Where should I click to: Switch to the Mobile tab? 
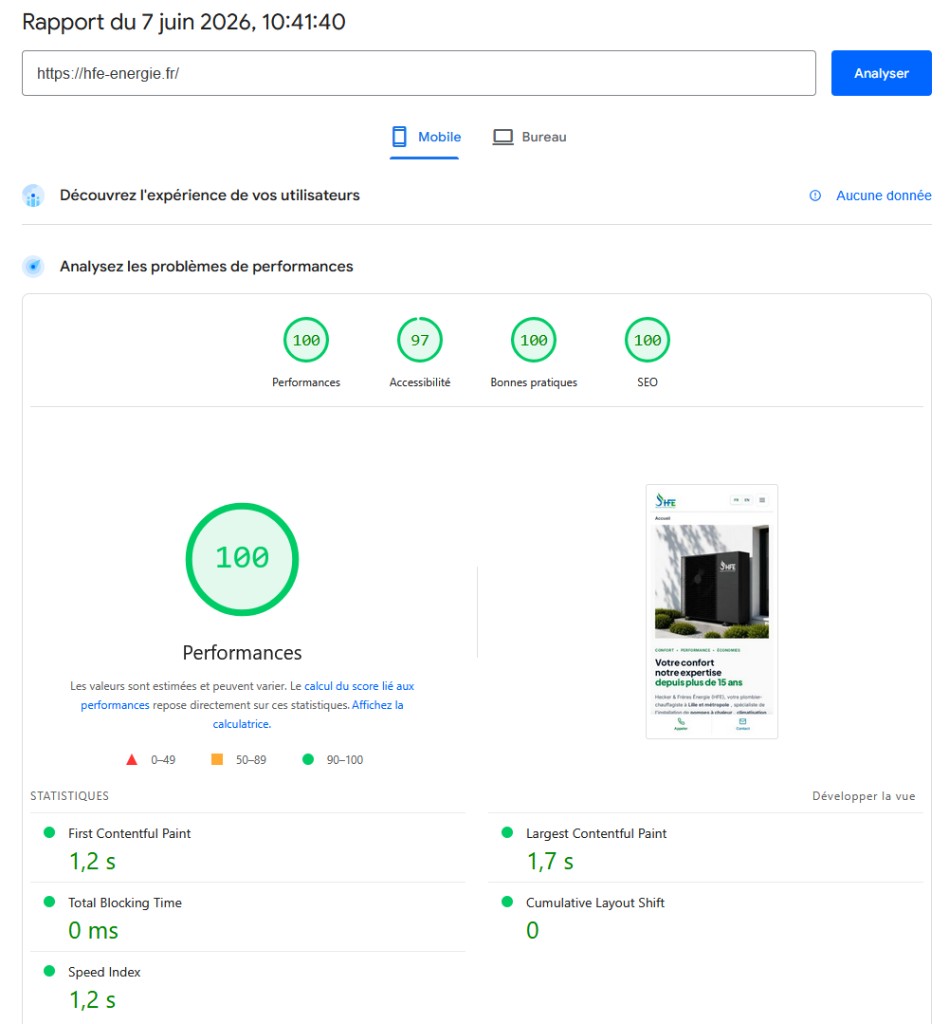(x=425, y=137)
